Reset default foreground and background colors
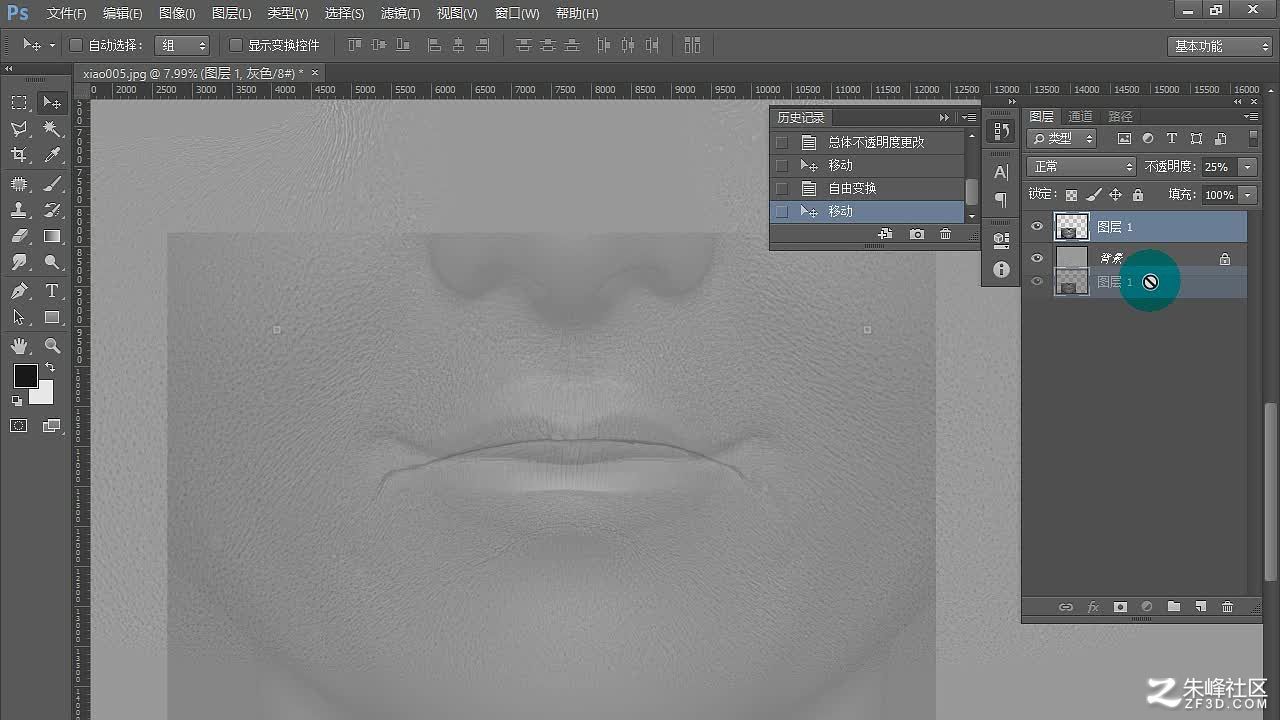The height and width of the screenshot is (720, 1280). tap(17, 400)
